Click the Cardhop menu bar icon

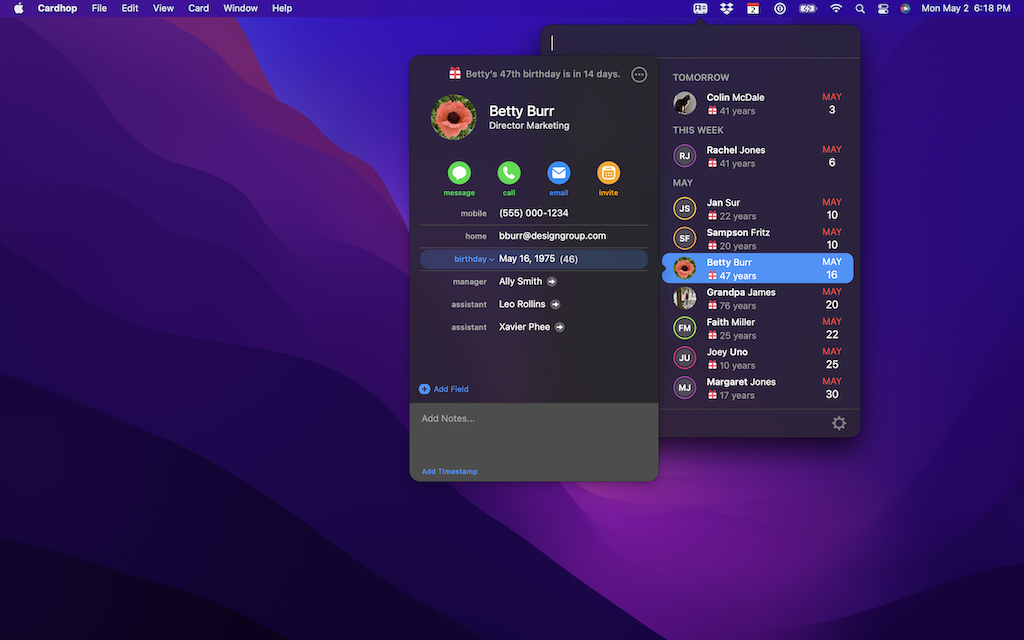pyautogui.click(x=700, y=8)
